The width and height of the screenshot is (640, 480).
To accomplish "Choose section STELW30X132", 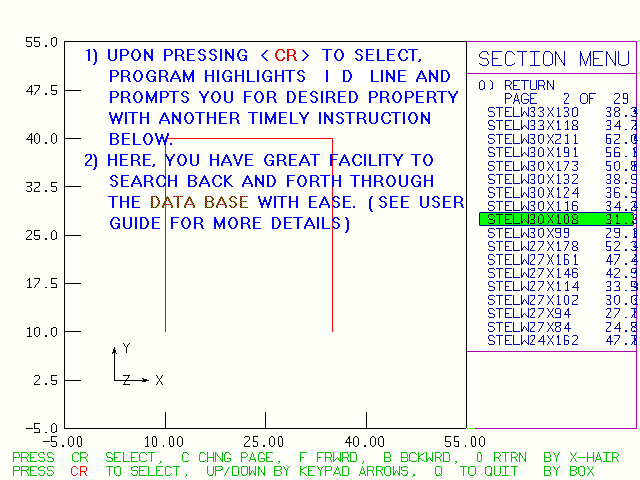I will pos(533,179).
